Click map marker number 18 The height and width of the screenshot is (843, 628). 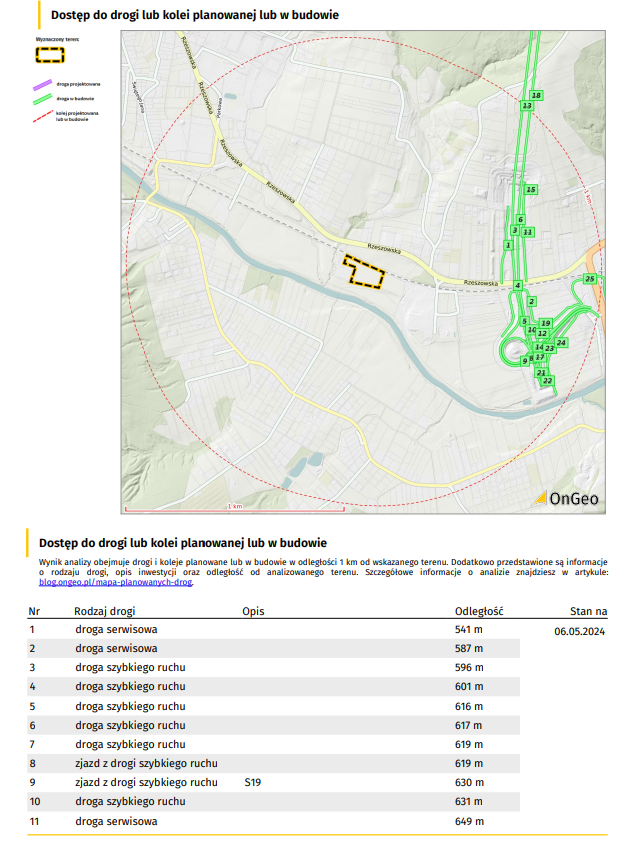tap(537, 95)
